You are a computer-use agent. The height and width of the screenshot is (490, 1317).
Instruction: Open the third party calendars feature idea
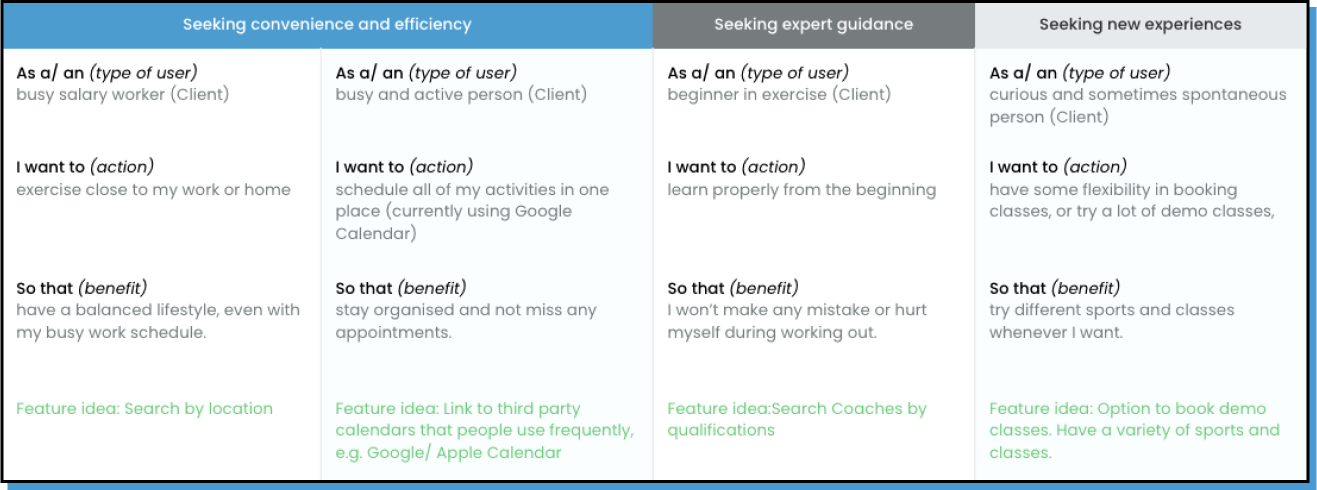(x=484, y=430)
